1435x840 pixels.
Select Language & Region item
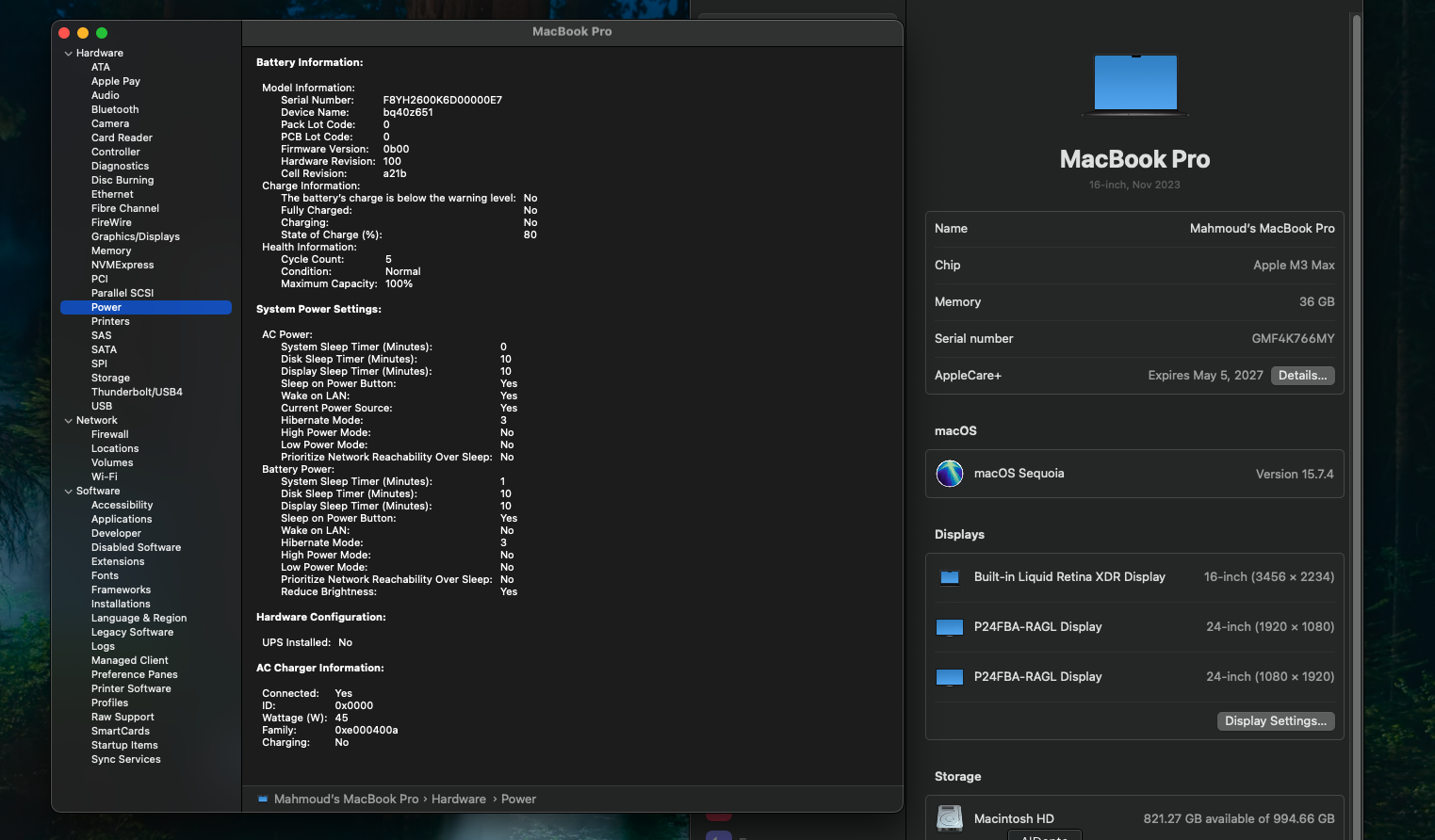point(139,619)
